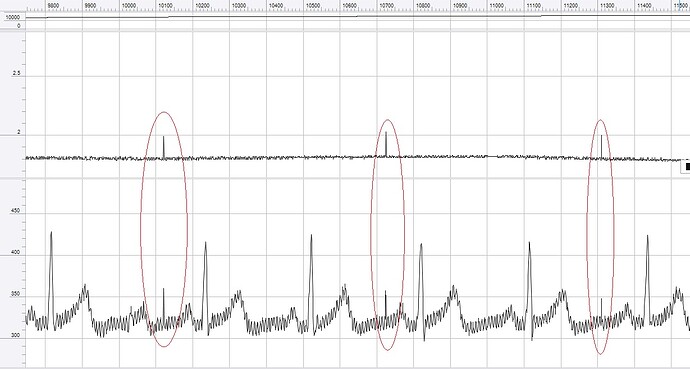Select the 10700 tick on the time ruler
This screenshot has height=369, width=690.
(x=386, y=5)
